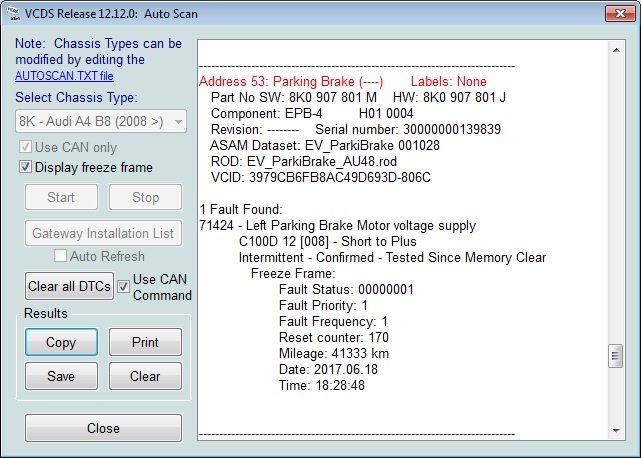Viewport: 641px width, 458px height.
Task: Click the Reset counter: 170 line
Action: pos(334,337)
